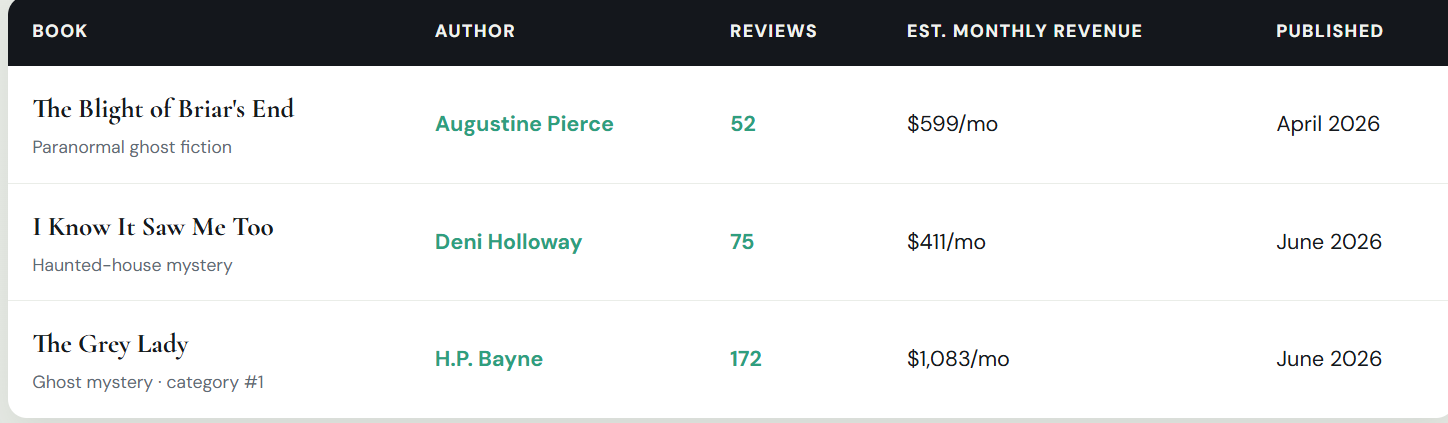The image size is (1448, 423).
Task: Select the book title The Blight of Briar's End
Action: pos(163,109)
